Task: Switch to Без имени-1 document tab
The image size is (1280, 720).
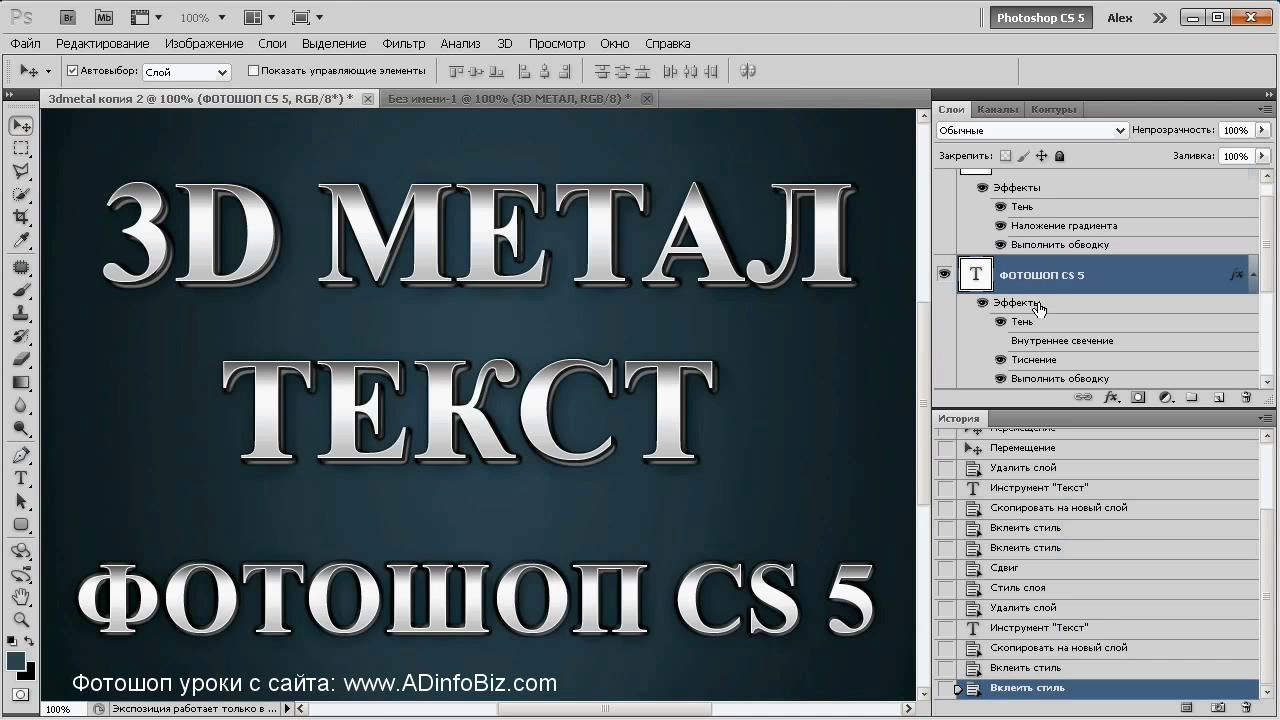Action: [510, 99]
